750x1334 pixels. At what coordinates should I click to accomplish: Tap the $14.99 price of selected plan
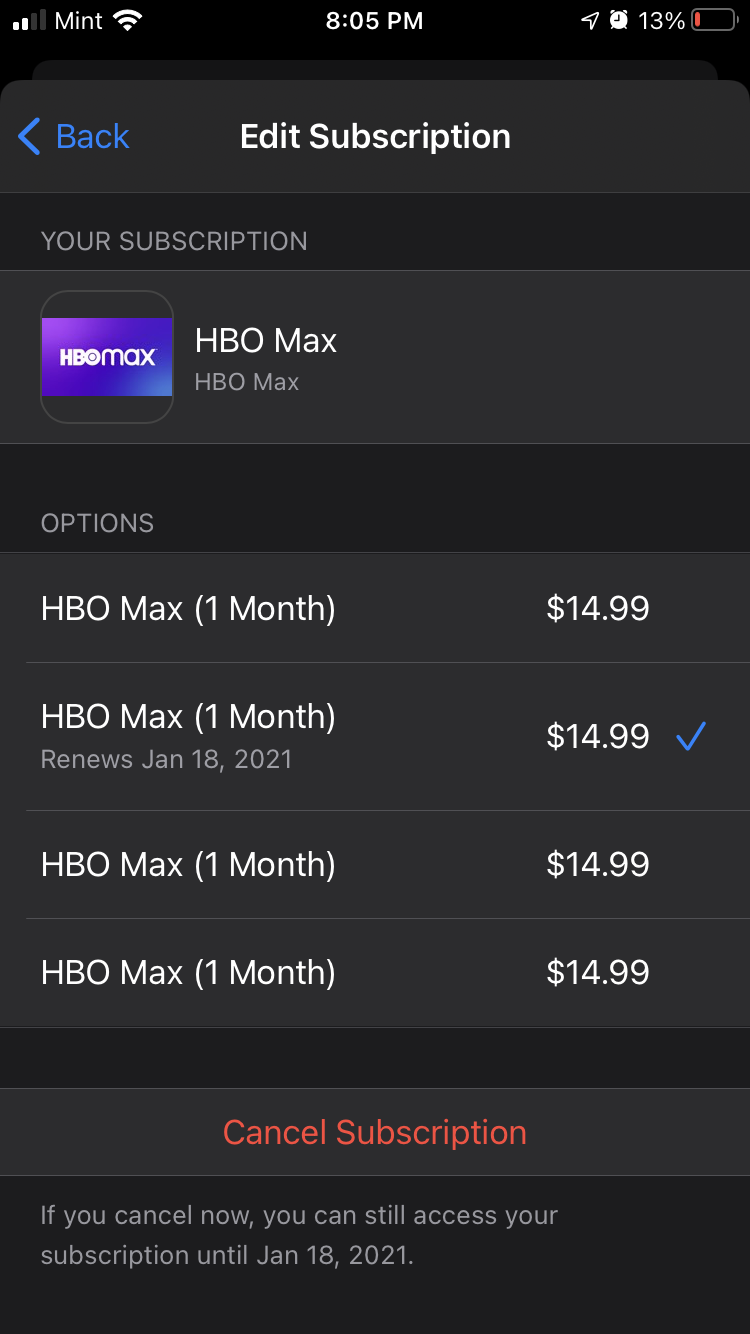[597, 737]
